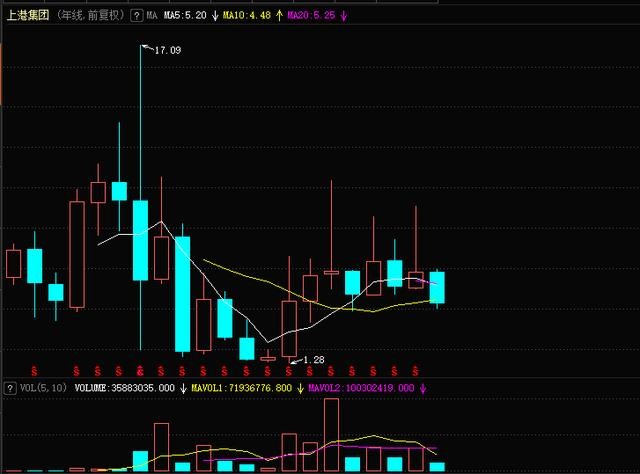Screen dimensions: 640x474
Task: Click the MAVOL1:71936776.800 legend text
Action: click(x=245, y=387)
